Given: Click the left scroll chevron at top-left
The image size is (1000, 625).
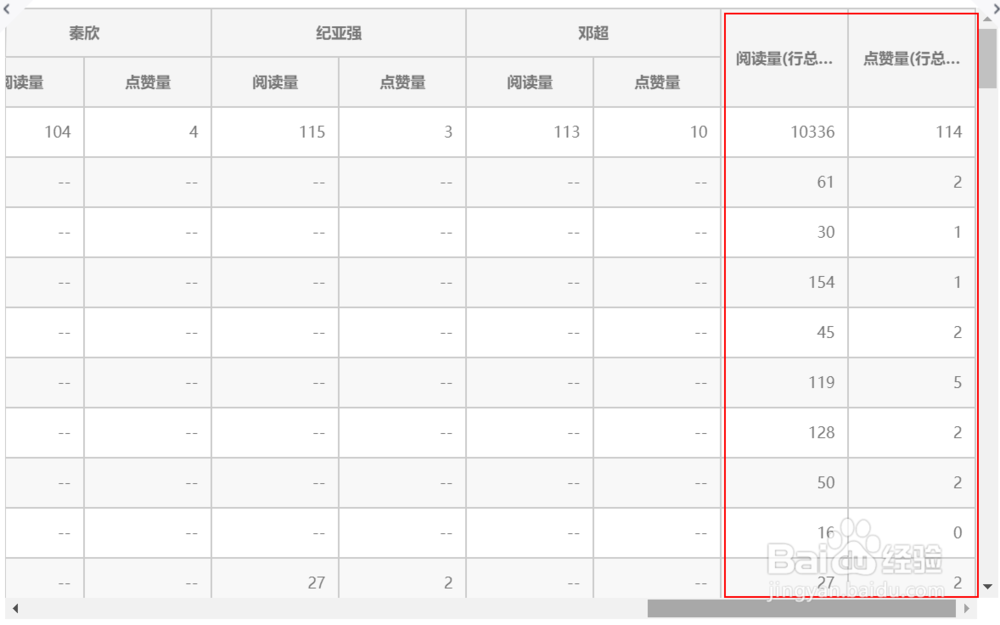Looking at the screenshot, I should (7, 11).
